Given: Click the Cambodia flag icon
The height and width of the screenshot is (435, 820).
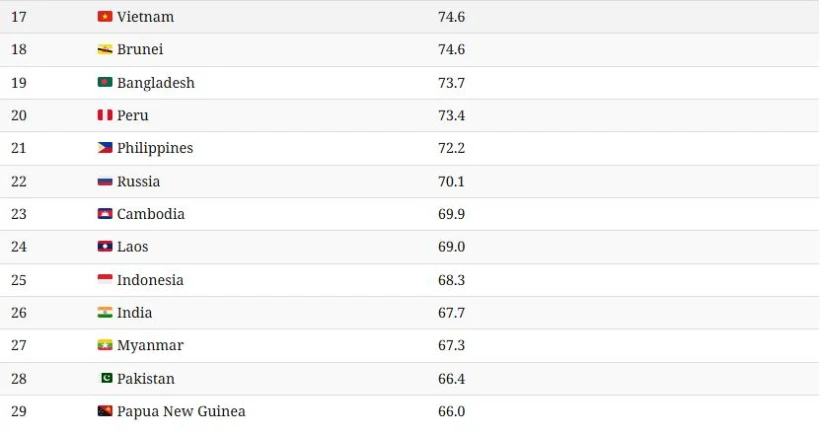Looking at the screenshot, I should [105, 214].
